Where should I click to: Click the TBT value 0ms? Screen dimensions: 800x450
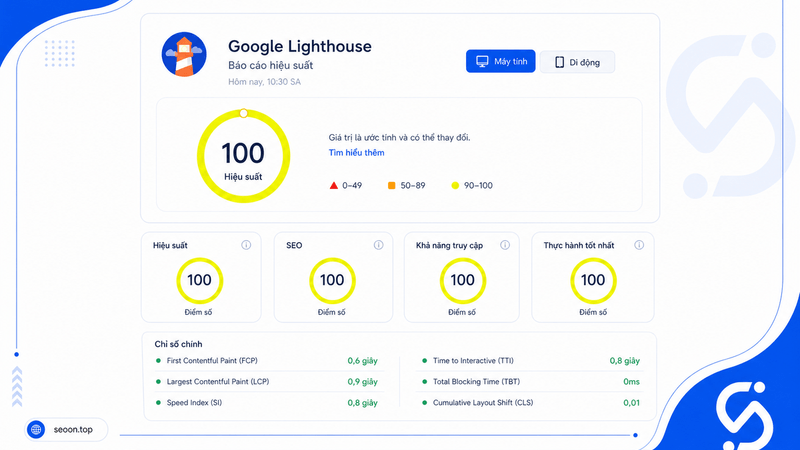pyautogui.click(x=631, y=382)
